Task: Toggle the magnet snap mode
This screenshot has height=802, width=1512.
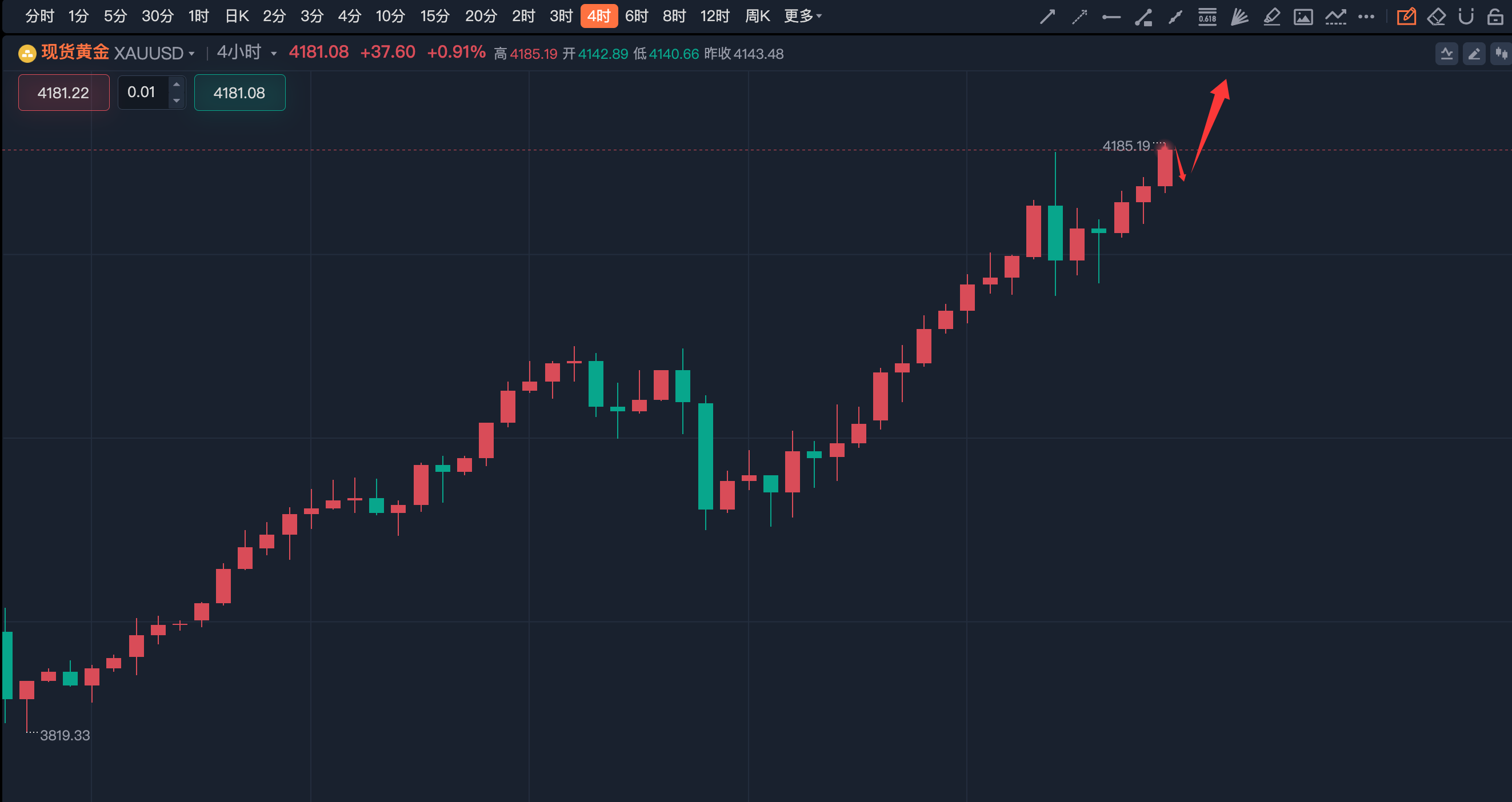Action: click(x=1466, y=17)
